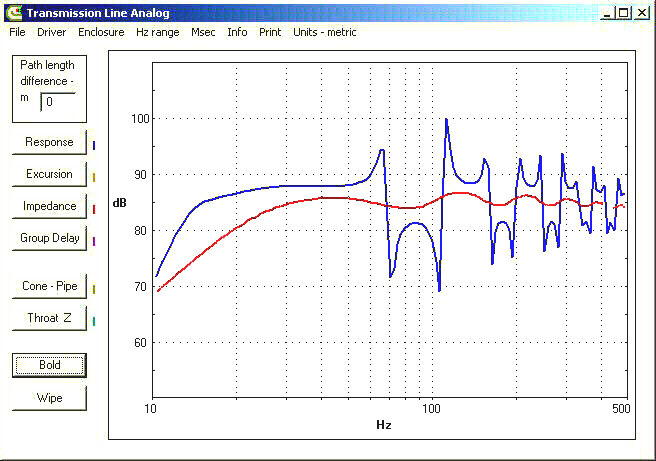Click the dB axis title
The height and width of the screenshot is (461, 656).
(120, 203)
